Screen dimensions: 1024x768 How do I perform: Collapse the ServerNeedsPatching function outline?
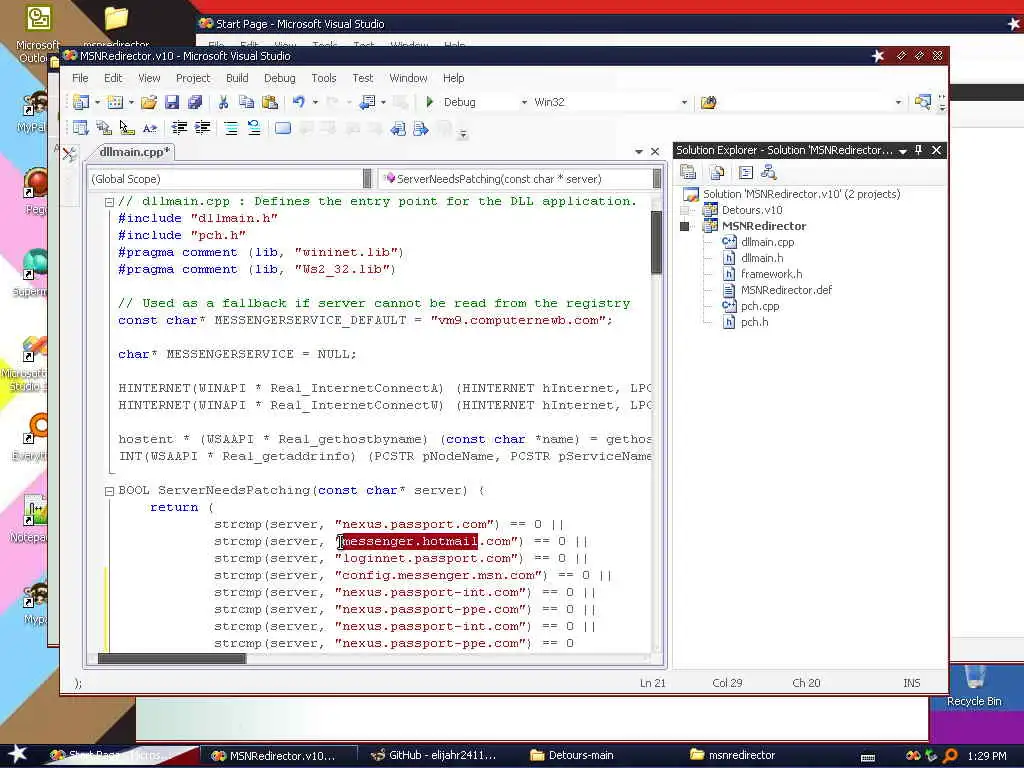coord(110,490)
